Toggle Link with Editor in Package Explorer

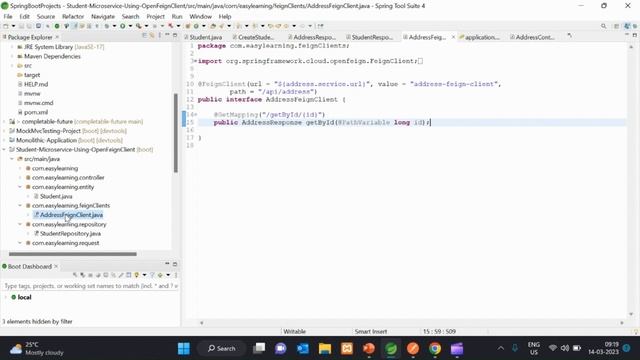(x=152, y=36)
